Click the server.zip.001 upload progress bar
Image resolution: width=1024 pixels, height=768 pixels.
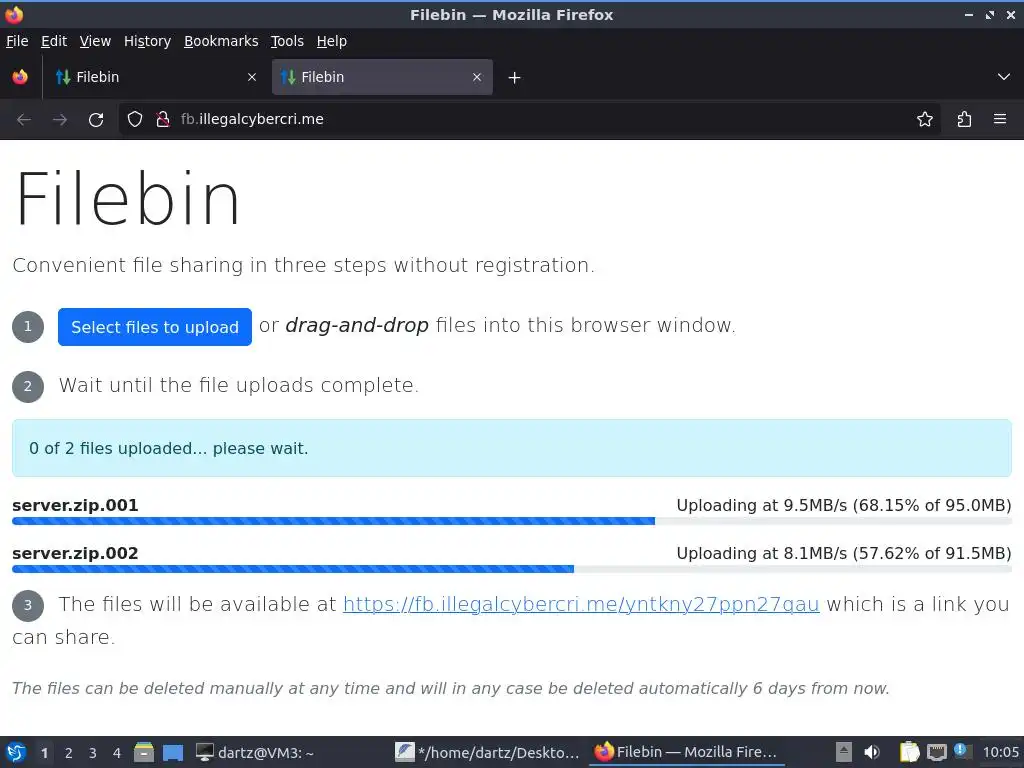[x=511, y=521]
